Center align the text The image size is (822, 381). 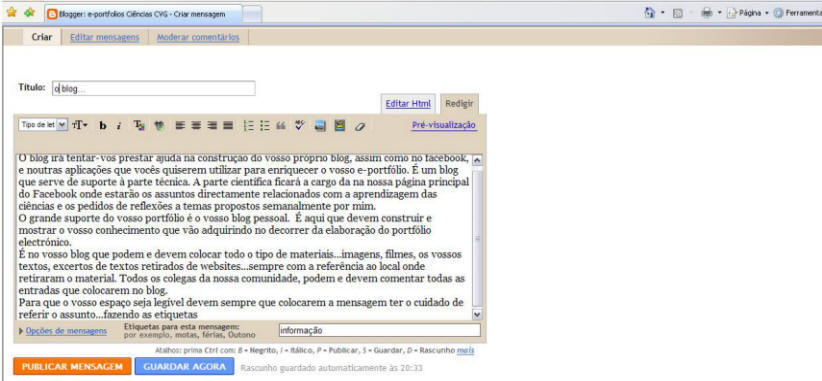pyautogui.click(x=196, y=125)
